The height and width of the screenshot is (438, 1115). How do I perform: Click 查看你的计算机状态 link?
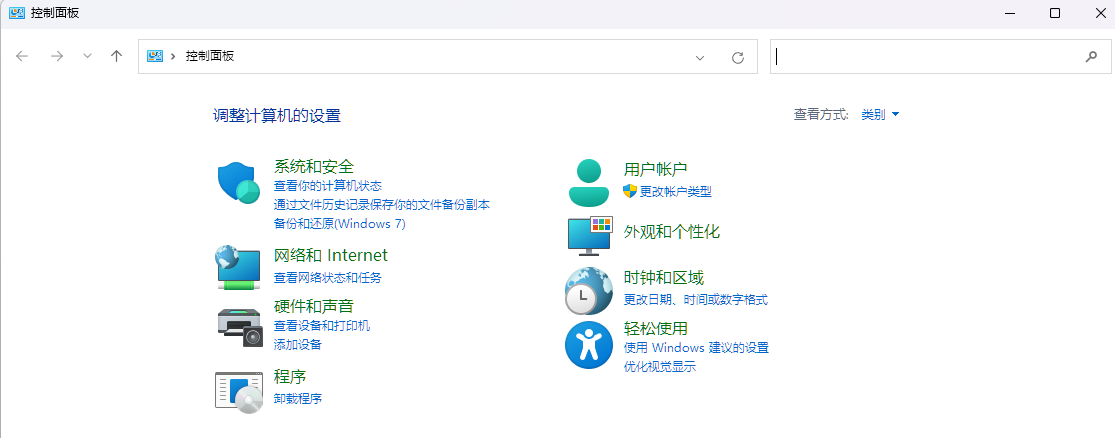[x=328, y=186]
